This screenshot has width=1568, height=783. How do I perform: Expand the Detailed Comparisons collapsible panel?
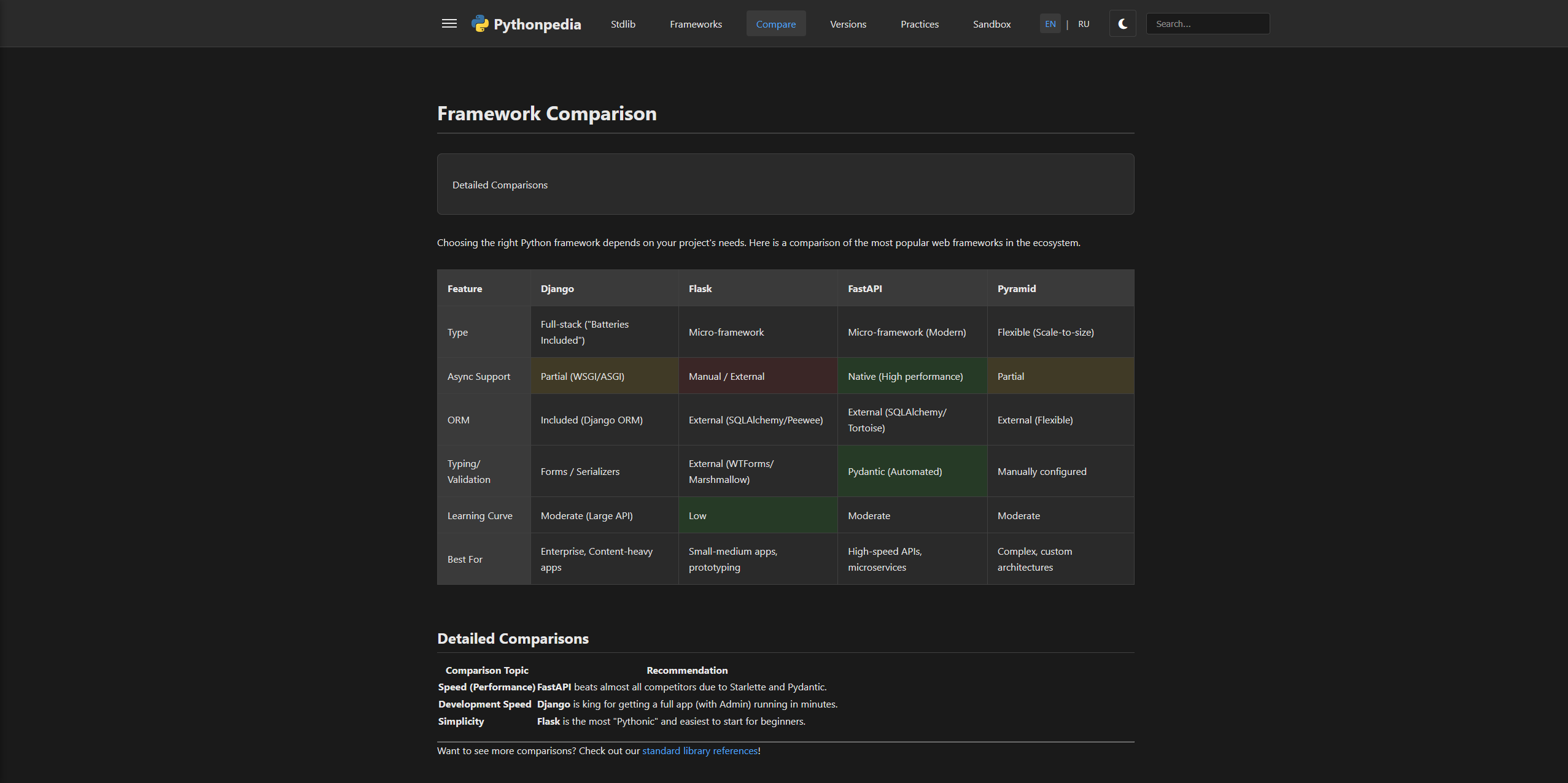click(499, 184)
